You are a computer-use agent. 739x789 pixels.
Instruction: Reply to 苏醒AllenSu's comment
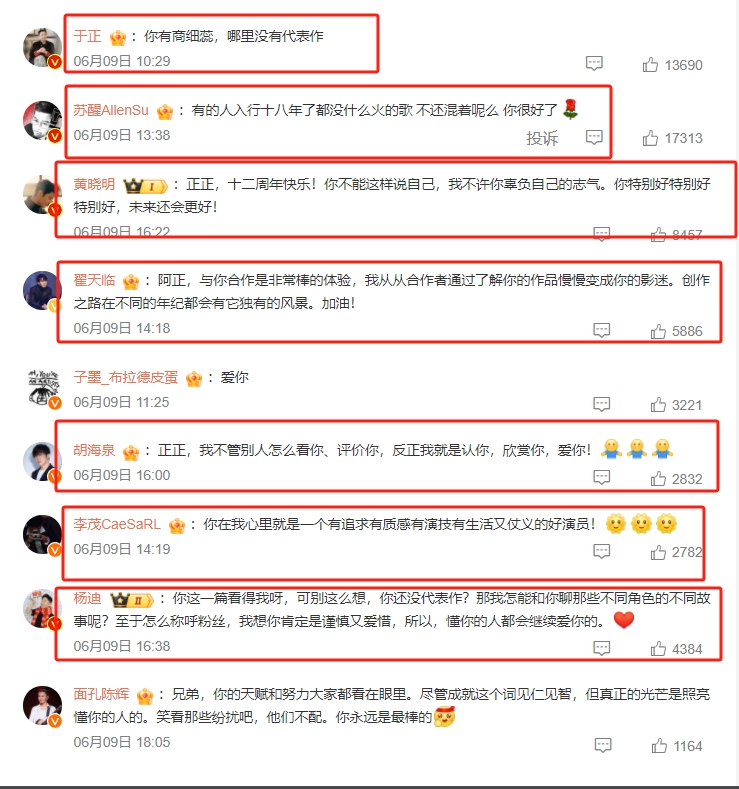[x=594, y=137]
